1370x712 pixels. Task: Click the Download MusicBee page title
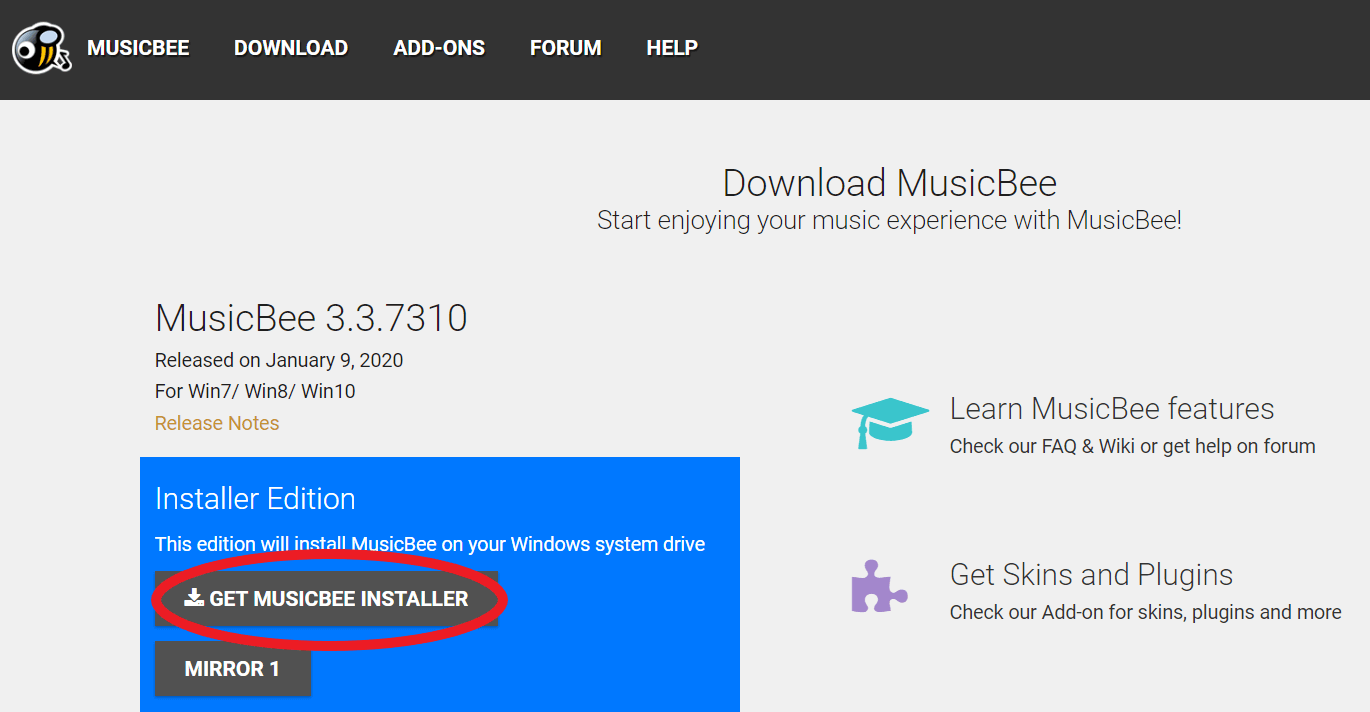pyautogui.click(x=889, y=183)
